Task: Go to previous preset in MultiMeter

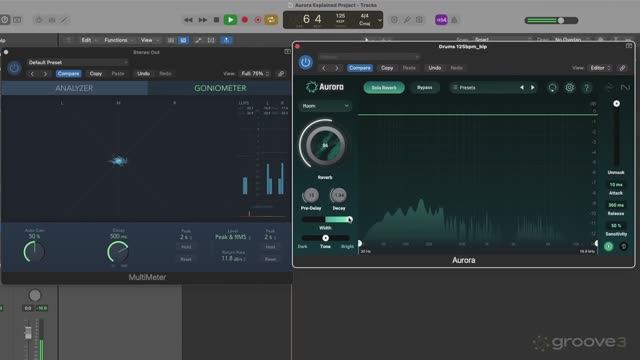Action: point(33,74)
